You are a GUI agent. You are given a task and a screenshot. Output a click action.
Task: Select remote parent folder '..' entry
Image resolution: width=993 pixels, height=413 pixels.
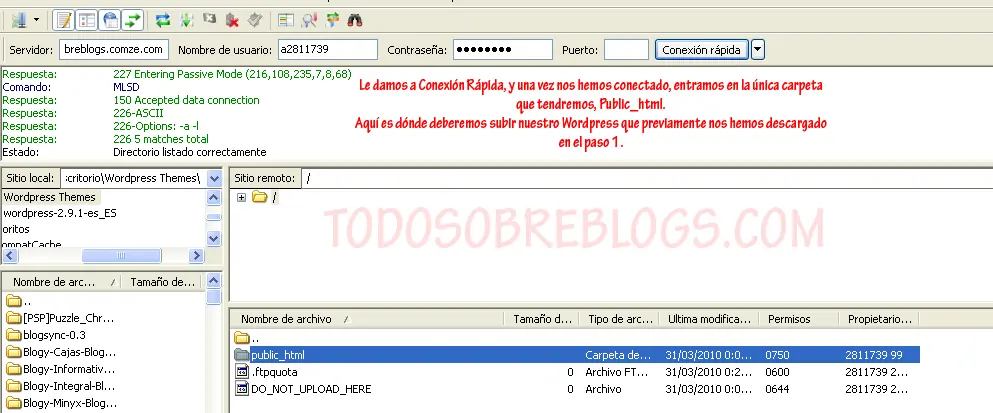(x=247, y=338)
